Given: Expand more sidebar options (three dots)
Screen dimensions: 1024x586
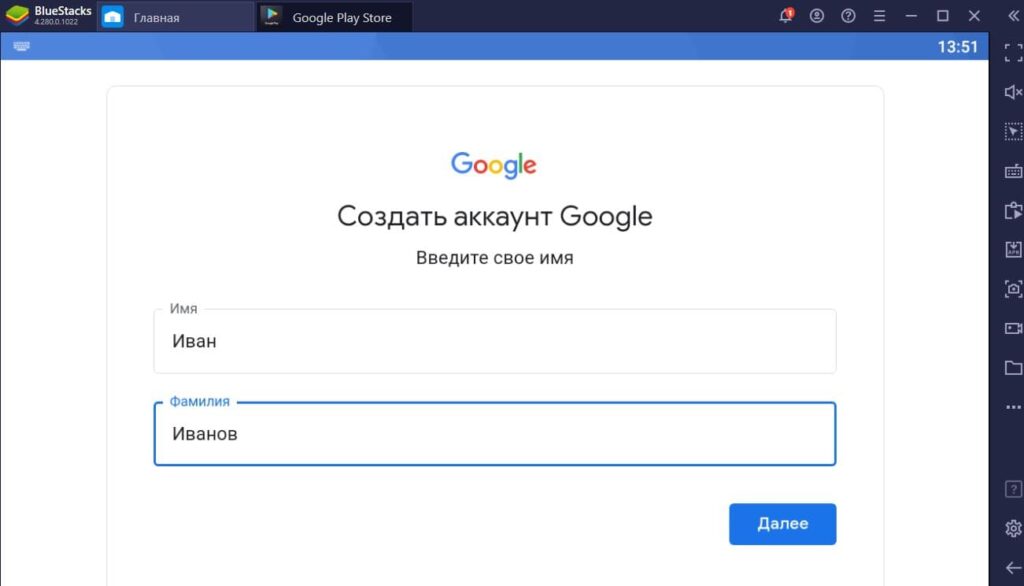Looking at the screenshot, I should [1012, 407].
